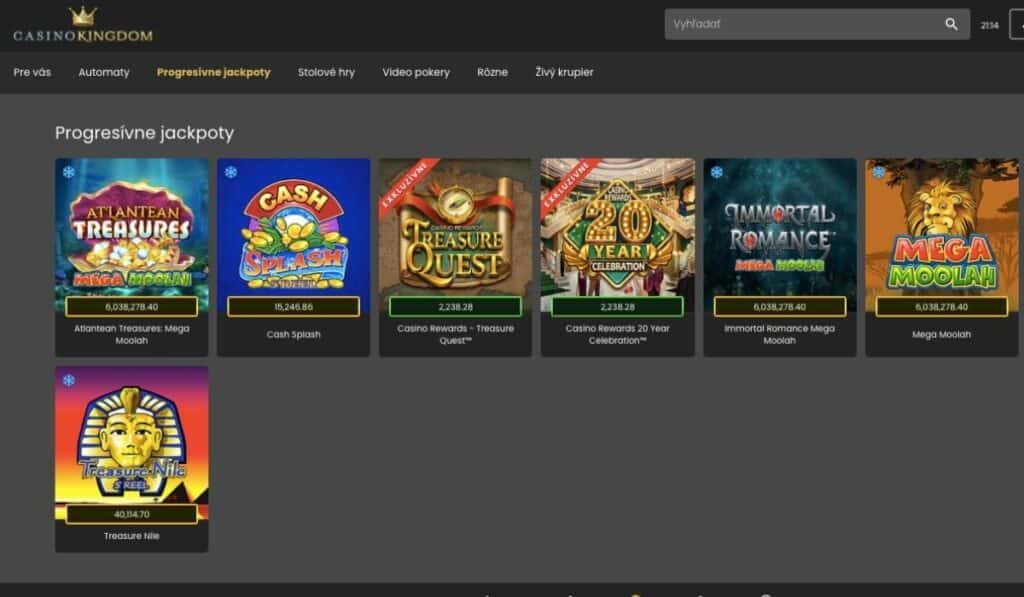Viewport: 1024px width, 597px height.
Task: Type in the Vyhľadať search field
Action: (800, 24)
